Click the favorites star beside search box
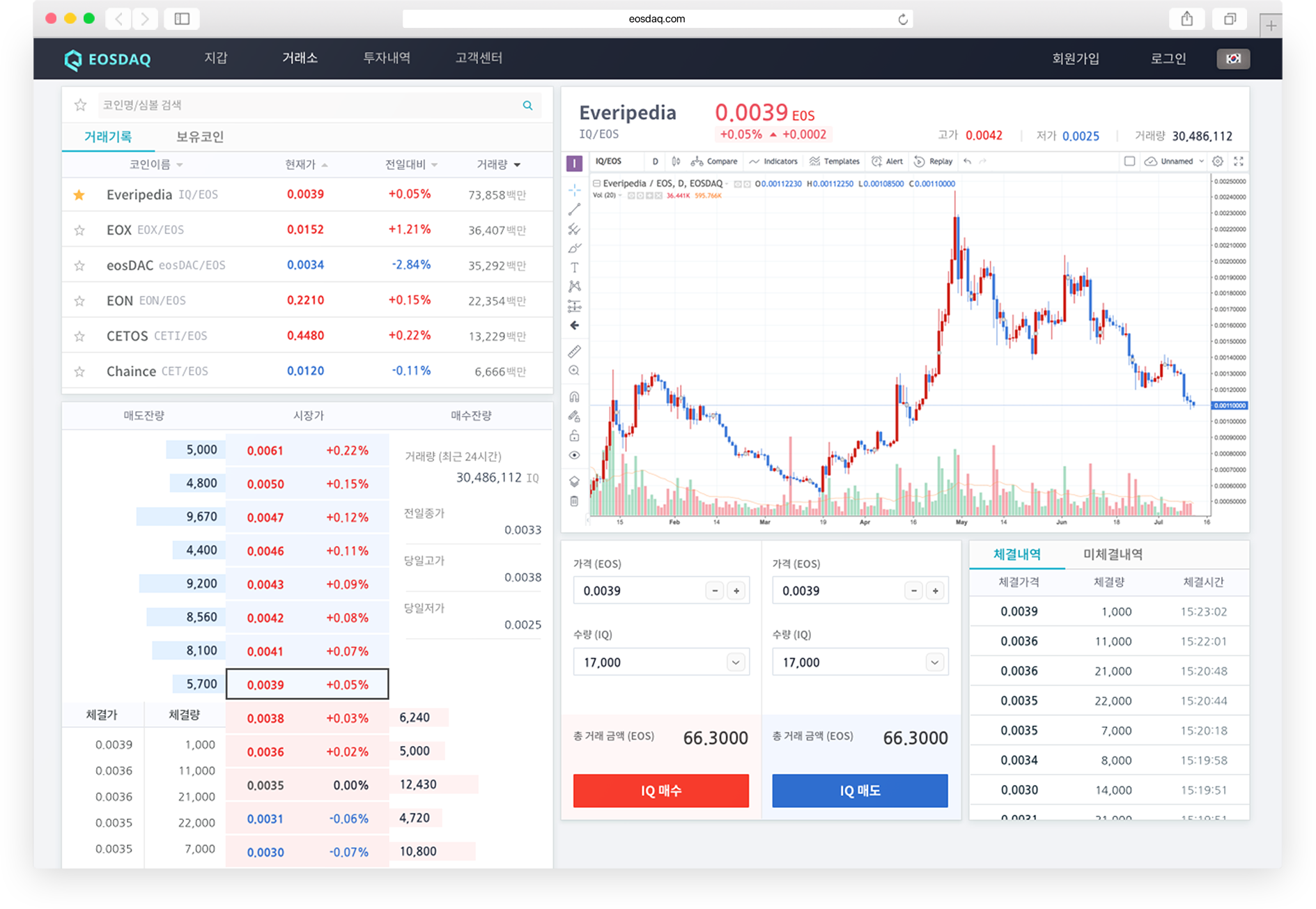Screen dimensions: 1316x909 [x=80, y=105]
